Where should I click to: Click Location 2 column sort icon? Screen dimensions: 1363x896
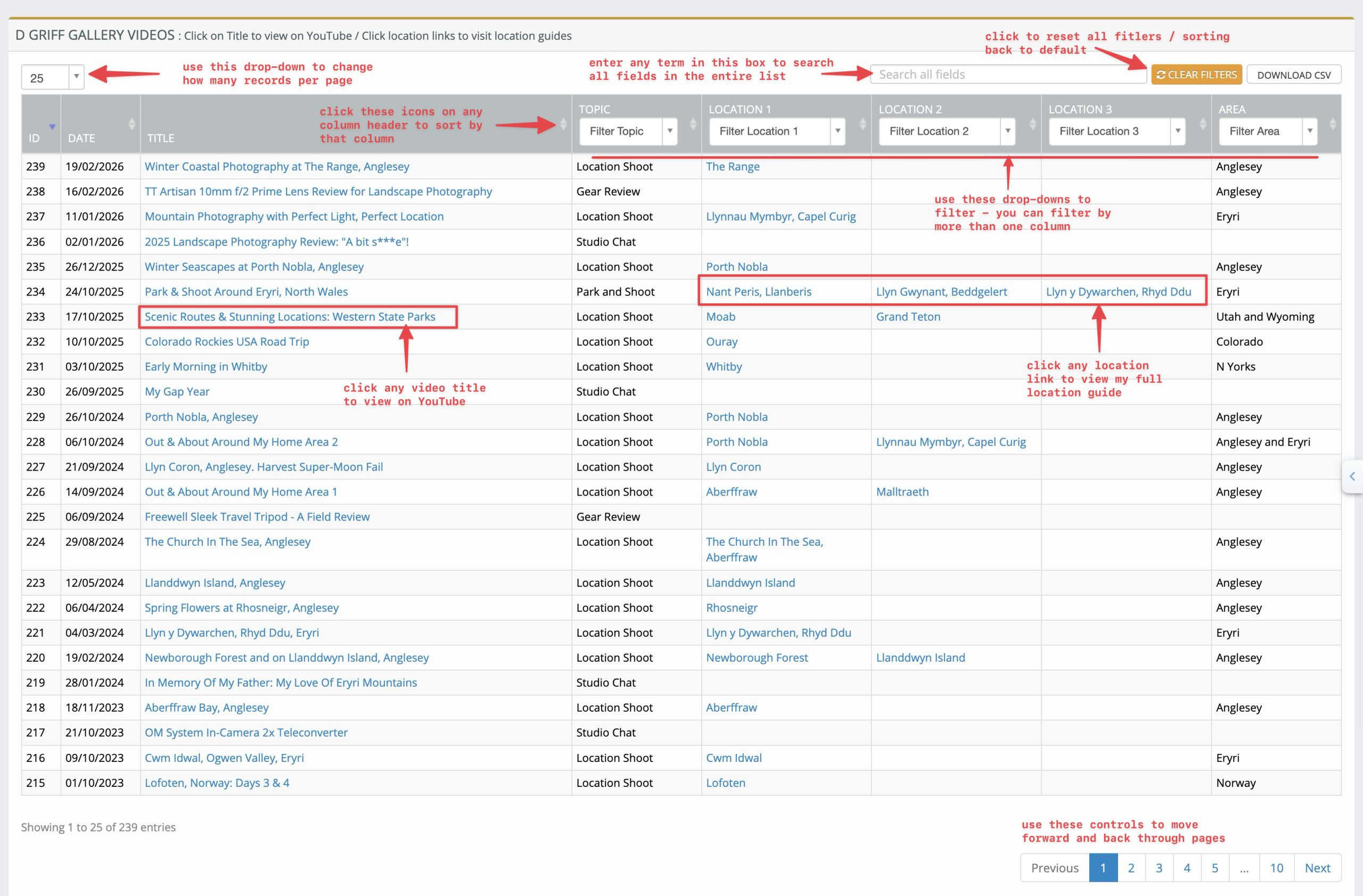pos(1032,124)
